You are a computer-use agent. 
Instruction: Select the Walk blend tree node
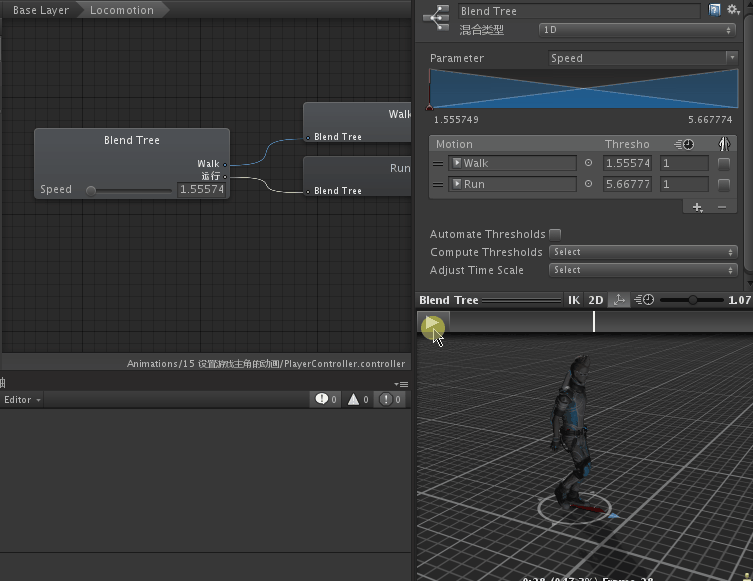click(x=357, y=122)
